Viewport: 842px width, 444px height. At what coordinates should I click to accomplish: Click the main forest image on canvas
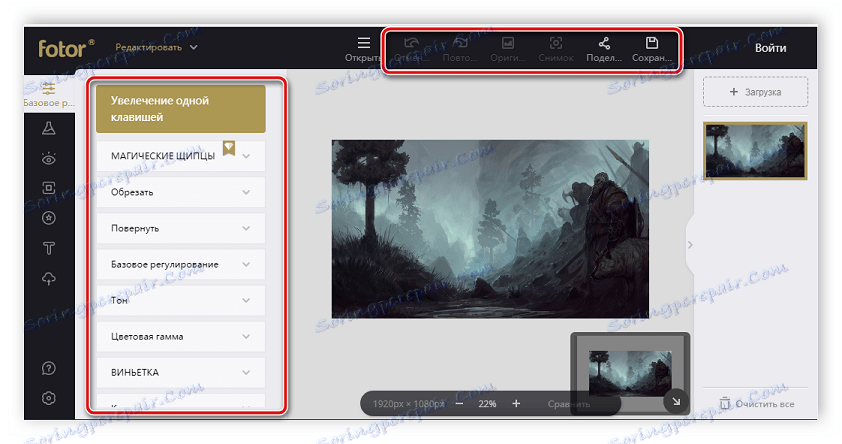pyautogui.click(x=490, y=229)
